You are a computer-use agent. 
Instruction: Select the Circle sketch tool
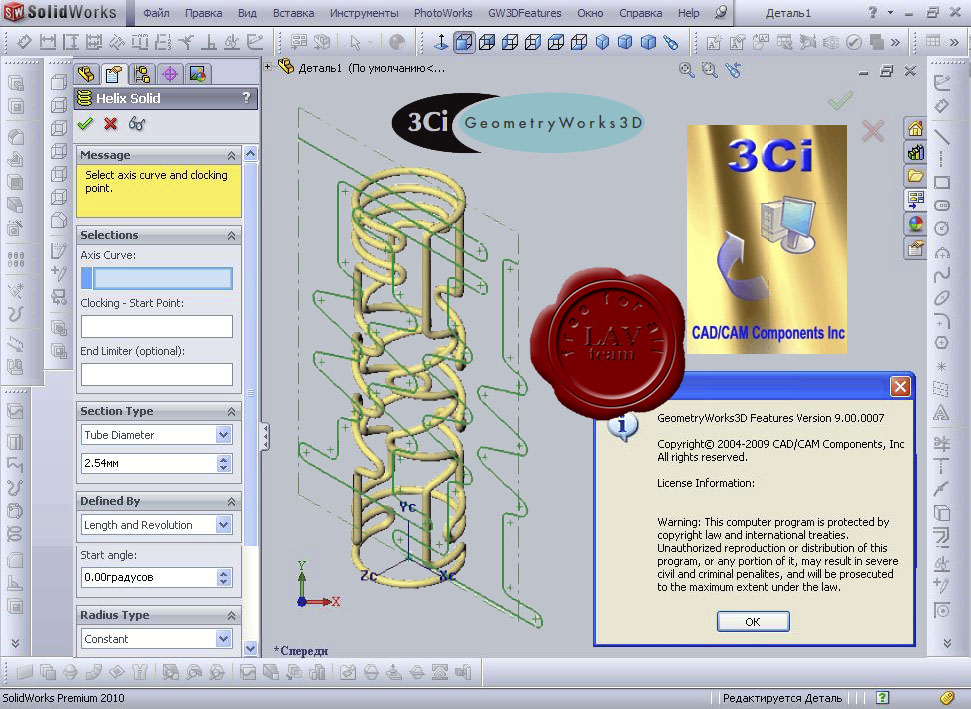[x=942, y=228]
